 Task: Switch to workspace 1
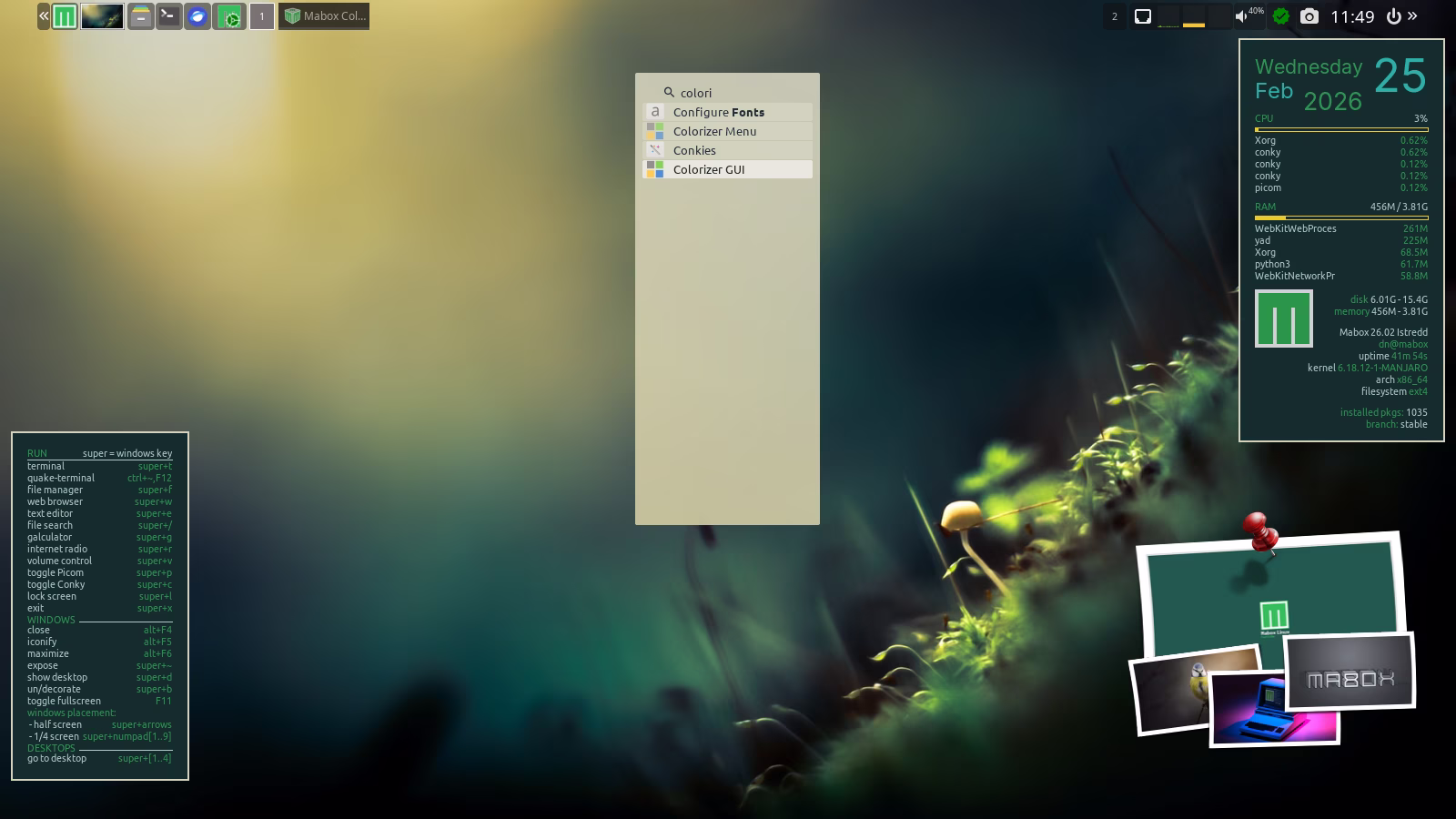coord(262,16)
